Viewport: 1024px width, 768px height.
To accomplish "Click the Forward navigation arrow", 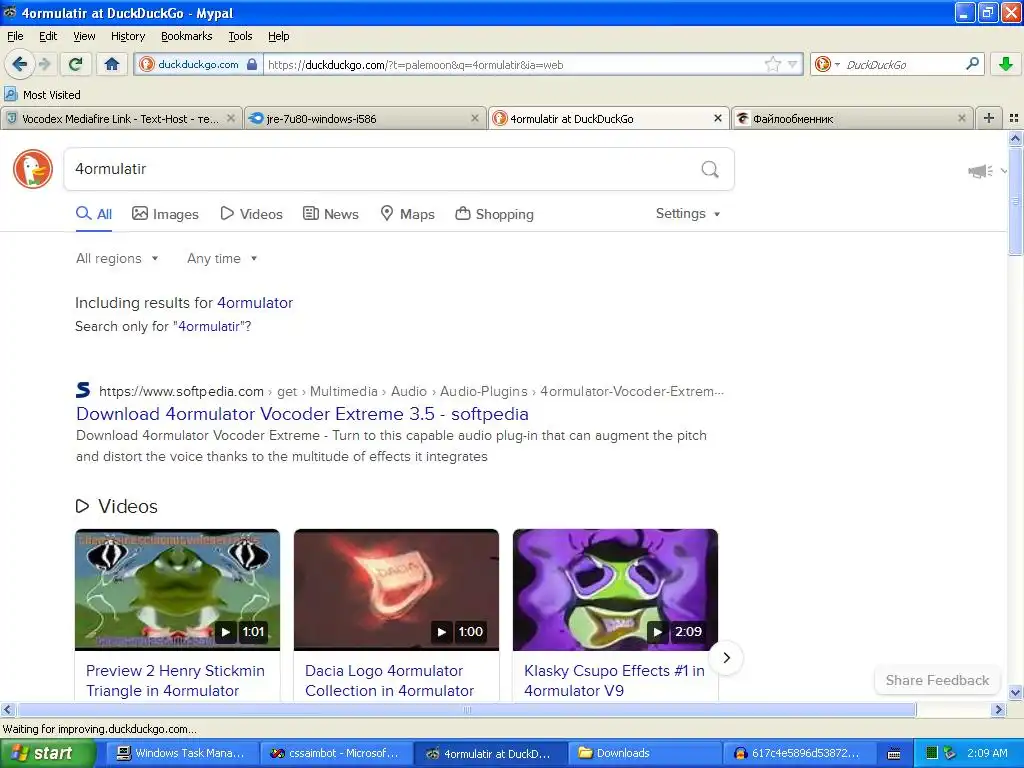I will pyautogui.click(x=45, y=64).
